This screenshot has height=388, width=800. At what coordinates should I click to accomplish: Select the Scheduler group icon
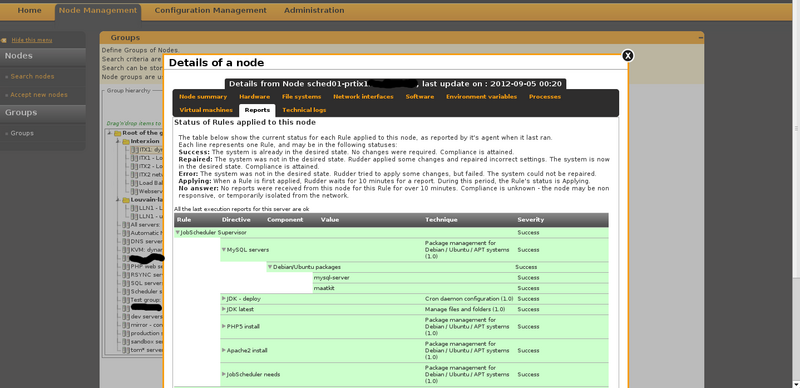126,292
